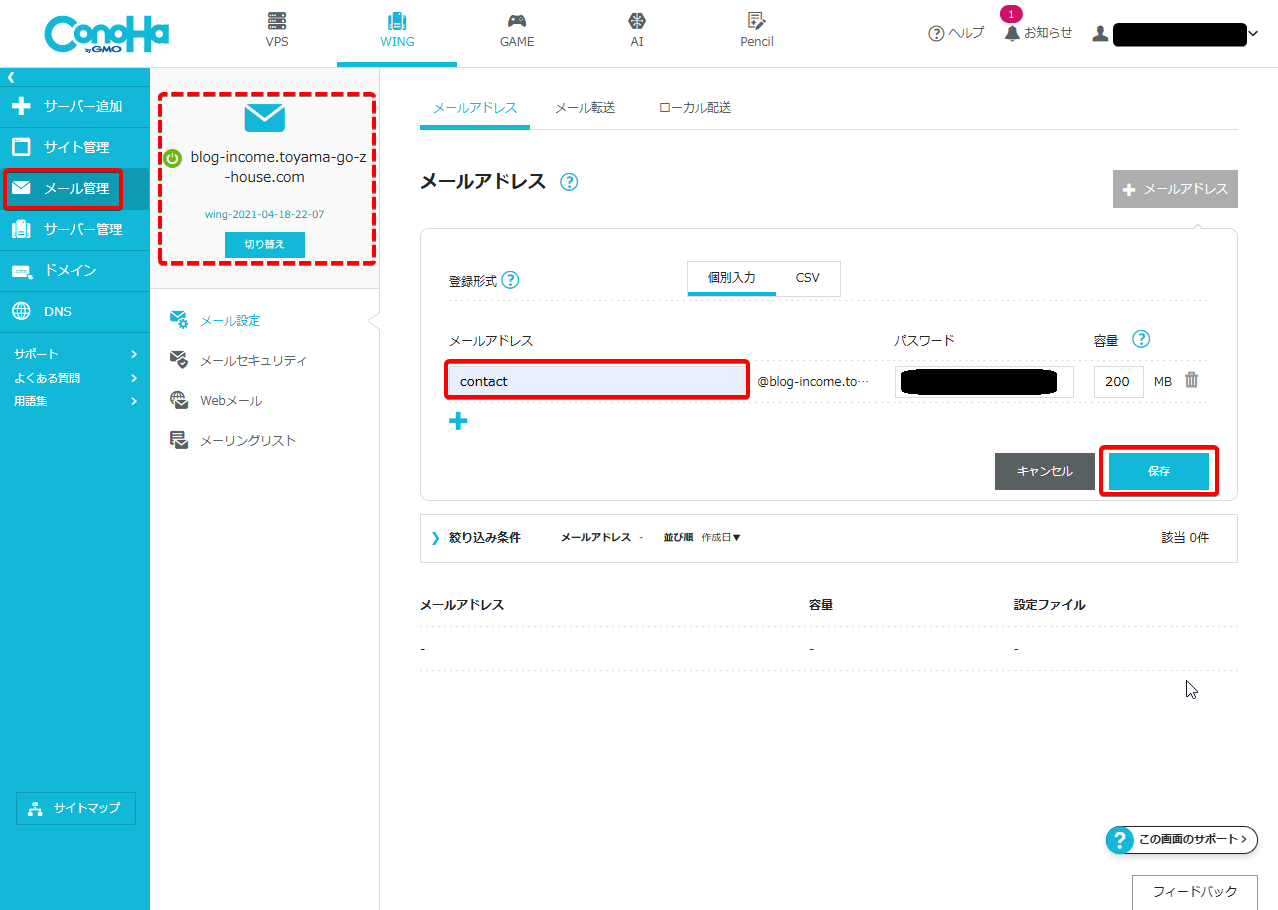1278x910 pixels.
Task: Click the help icon beside 登録形式
Action: click(510, 280)
